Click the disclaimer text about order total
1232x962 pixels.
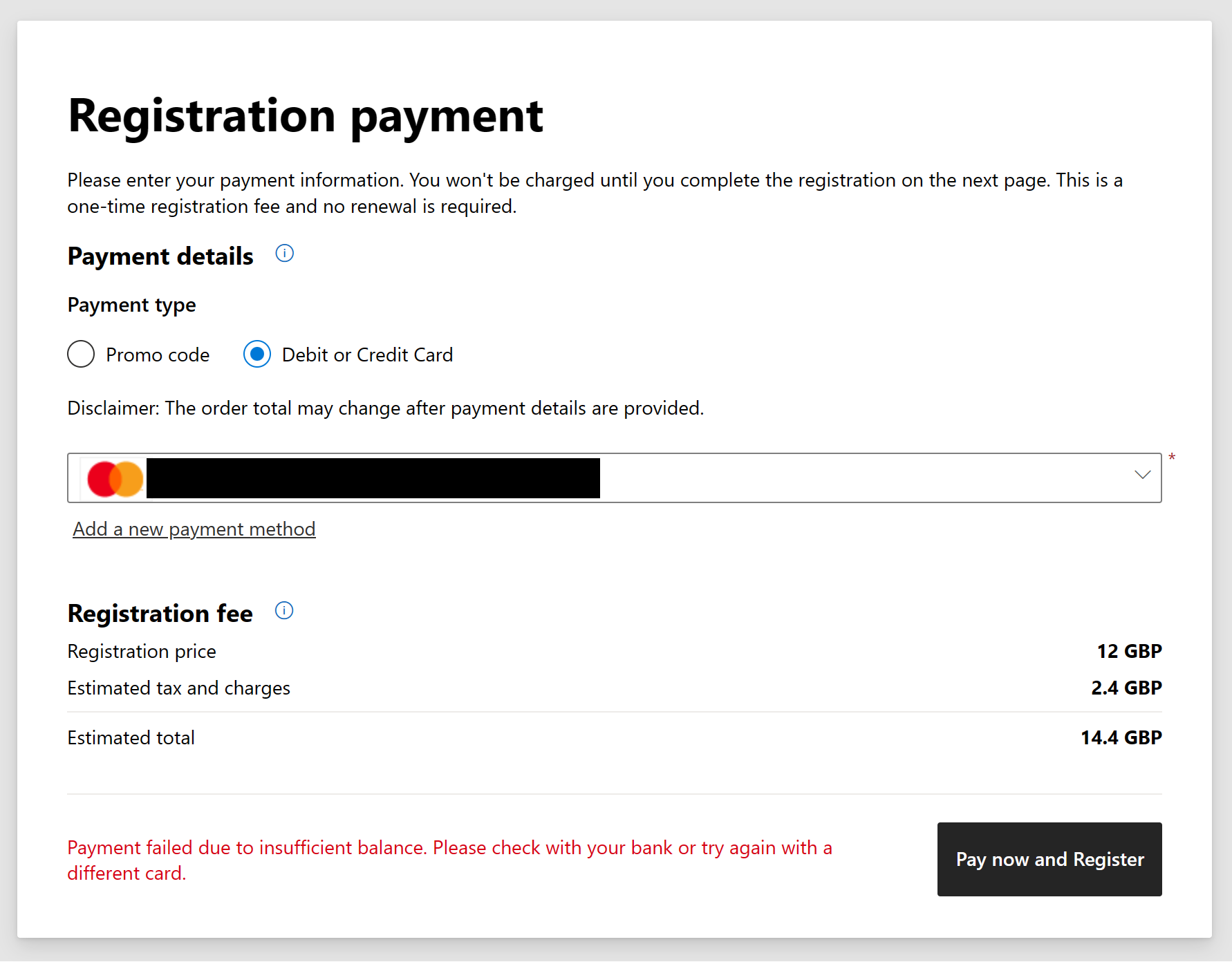pos(385,408)
